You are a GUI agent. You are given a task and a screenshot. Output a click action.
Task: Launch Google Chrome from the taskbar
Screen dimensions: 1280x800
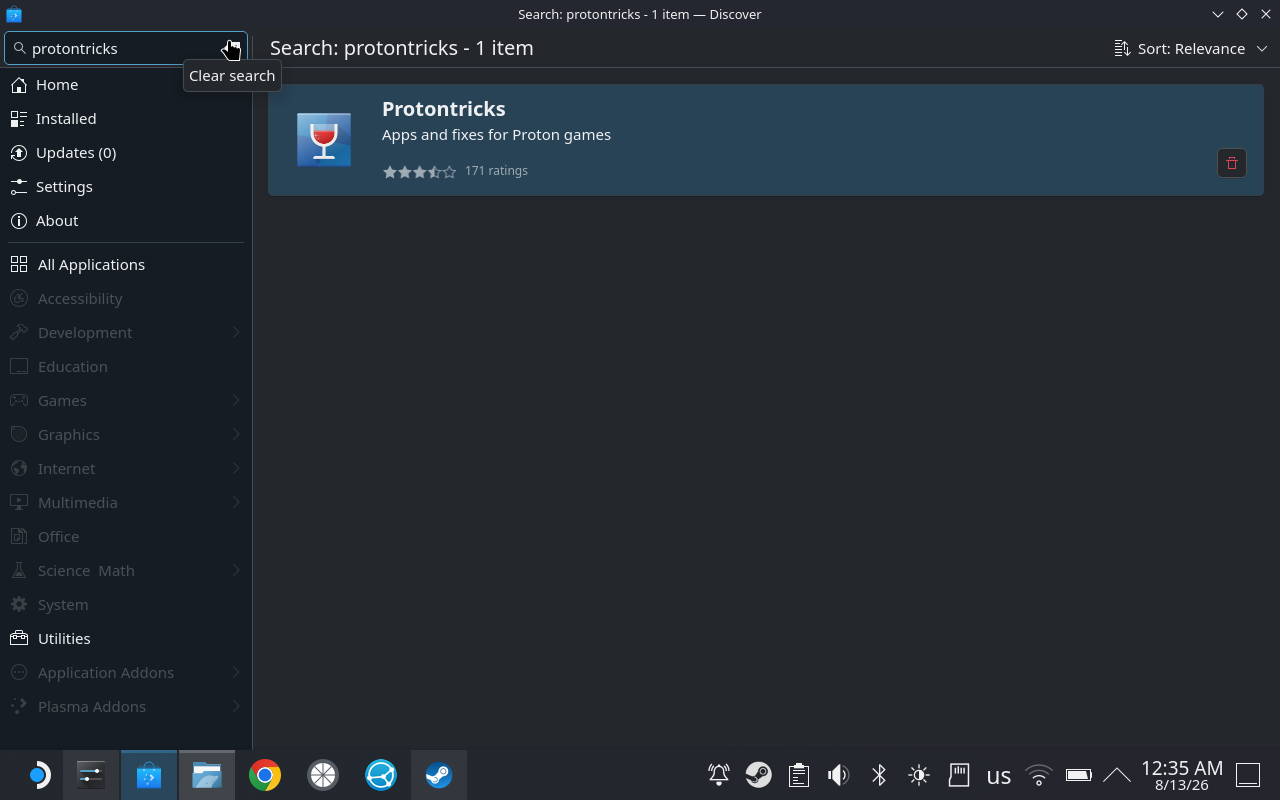point(265,775)
